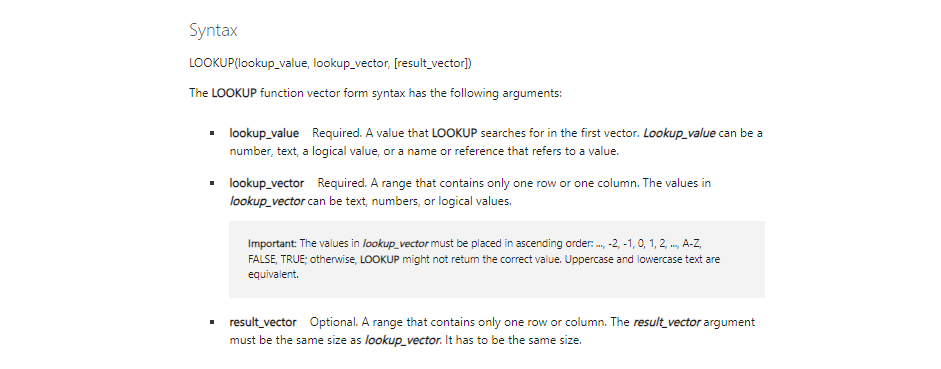Click bold LOOKUP in the lookup_value description

pos(454,133)
